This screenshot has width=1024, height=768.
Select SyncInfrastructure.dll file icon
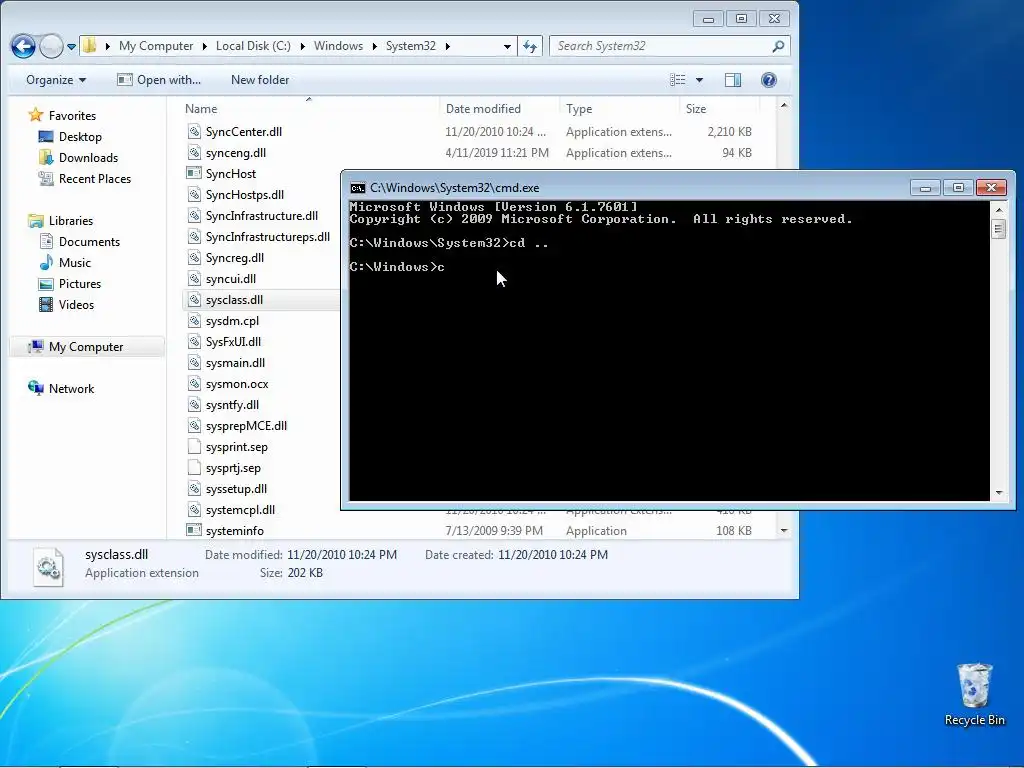tap(194, 216)
